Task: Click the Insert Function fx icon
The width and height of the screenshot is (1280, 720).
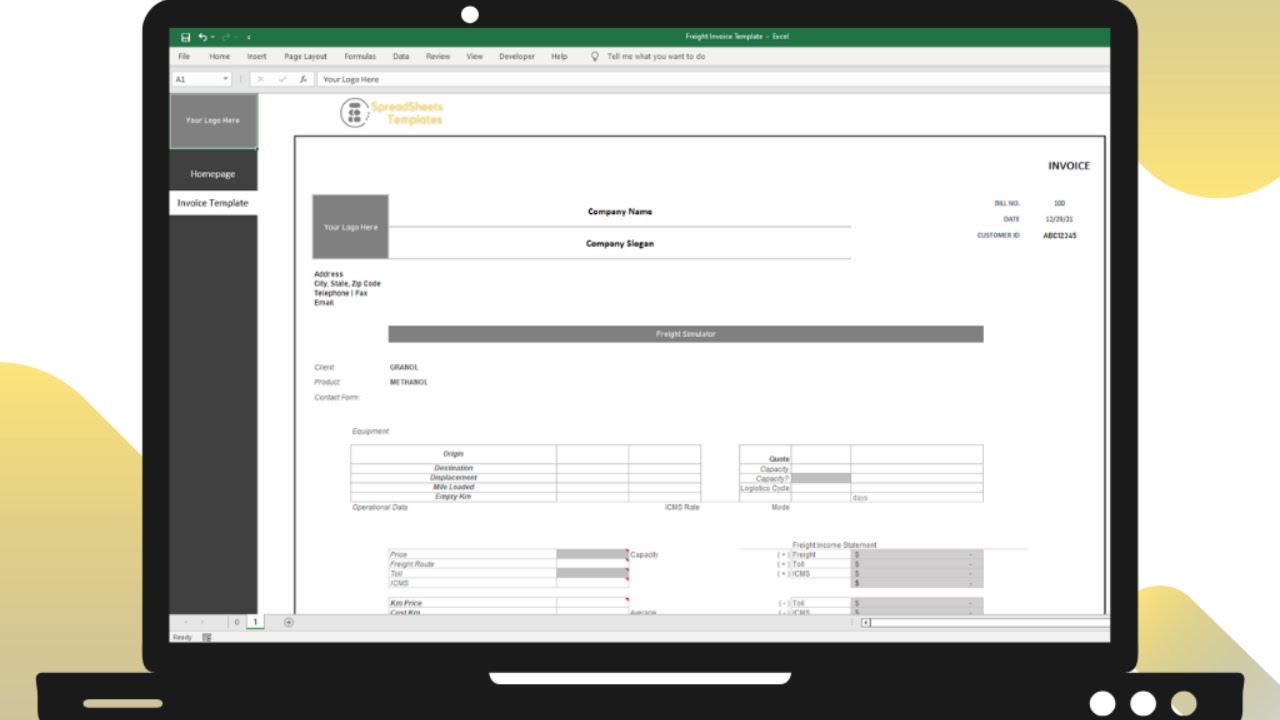Action: click(x=303, y=79)
